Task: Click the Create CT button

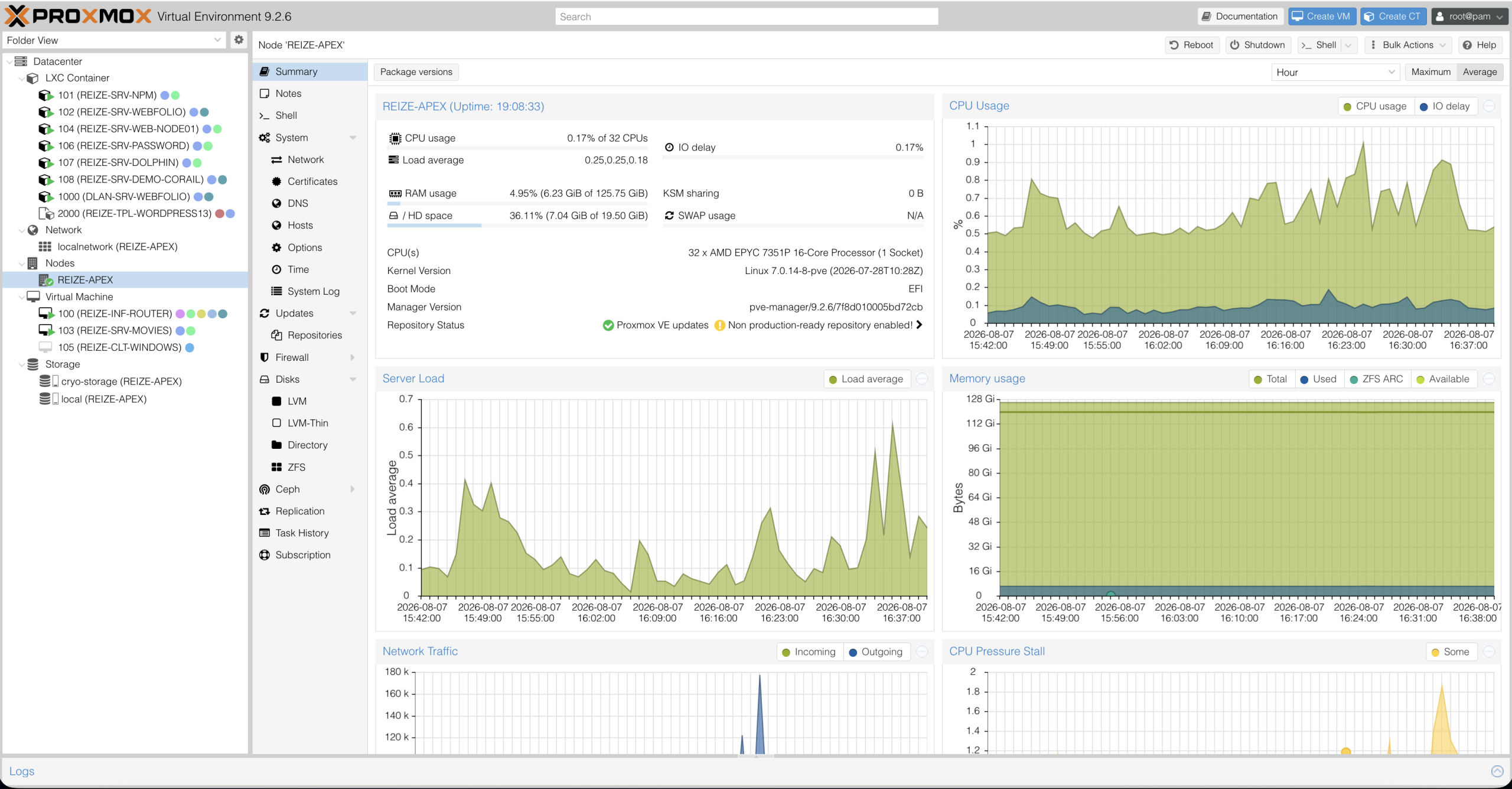Action: pyautogui.click(x=1393, y=17)
